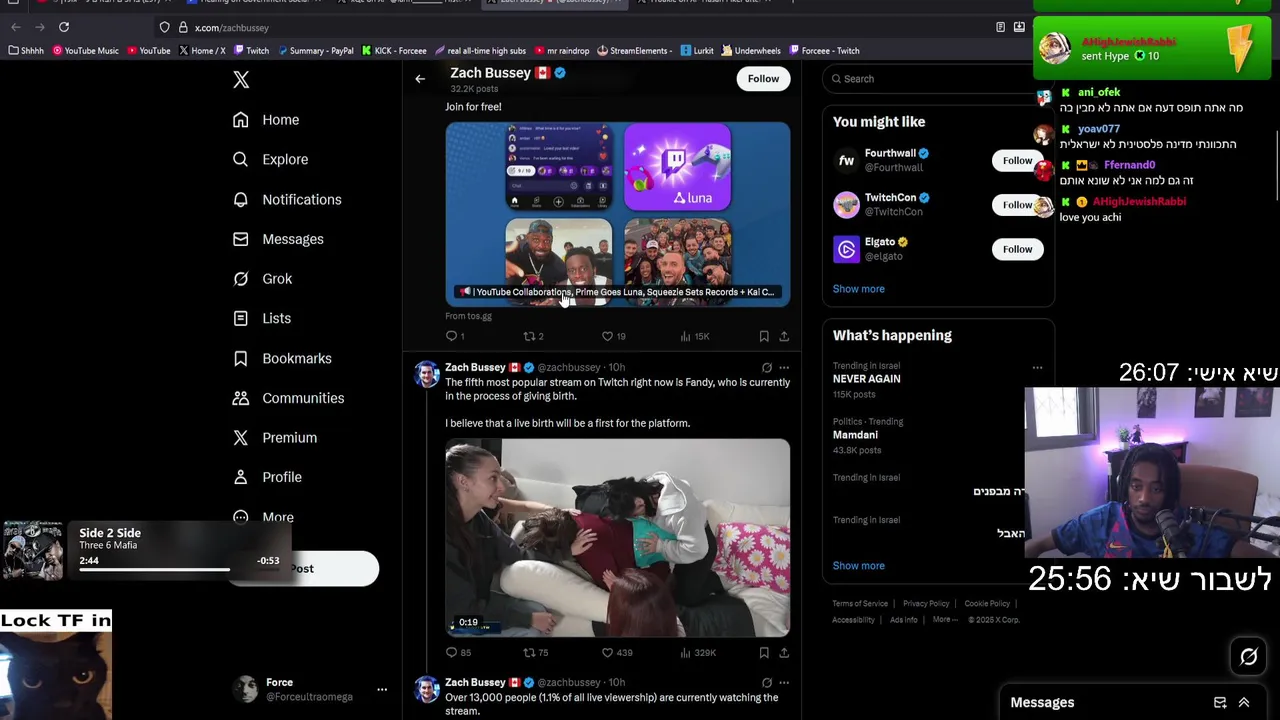1280x720 pixels.
Task: Open Force account avatar
Action: pyautogui.click(x=245, y=689)
